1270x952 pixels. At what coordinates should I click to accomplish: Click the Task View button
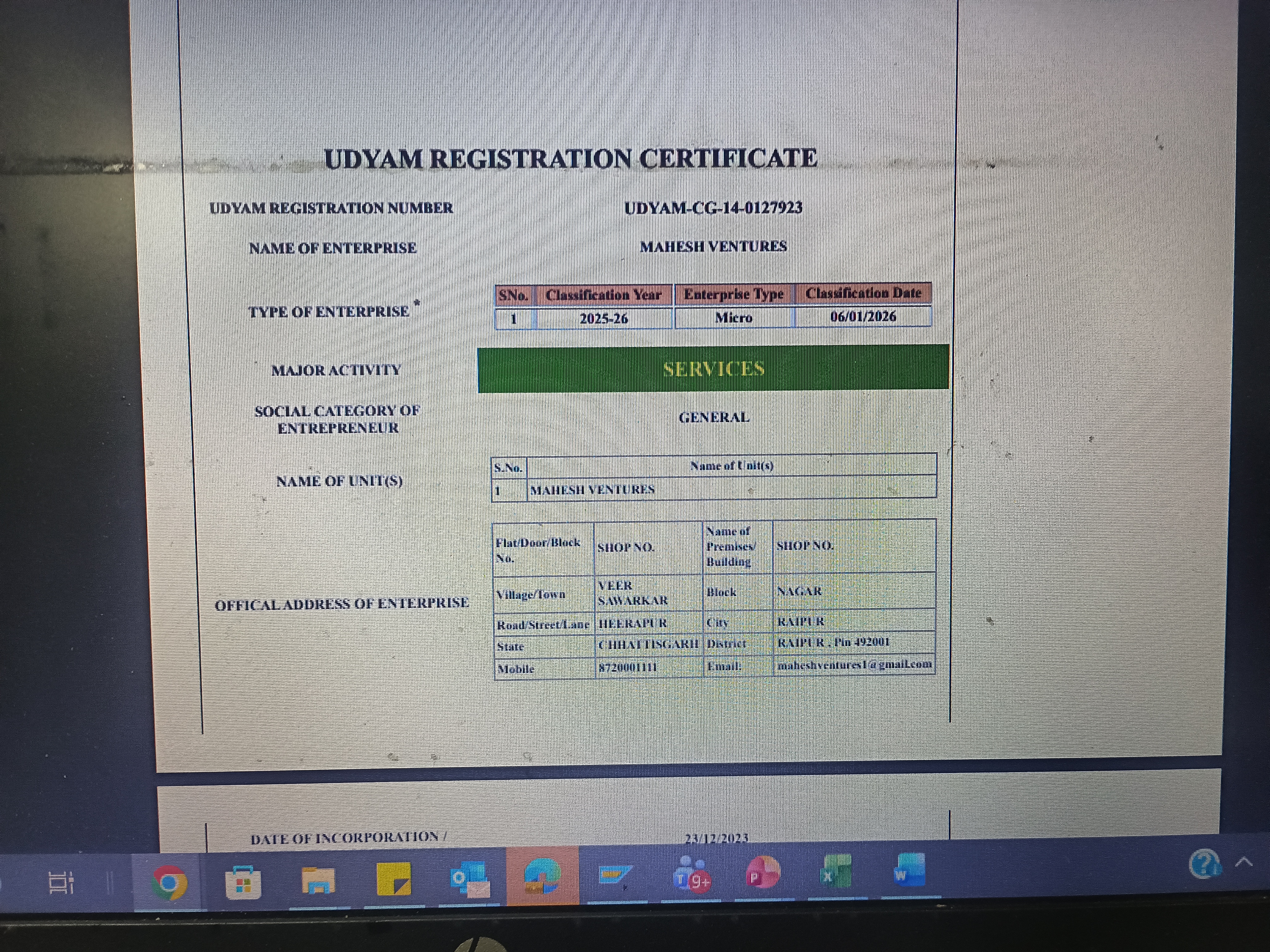[61, 883]
